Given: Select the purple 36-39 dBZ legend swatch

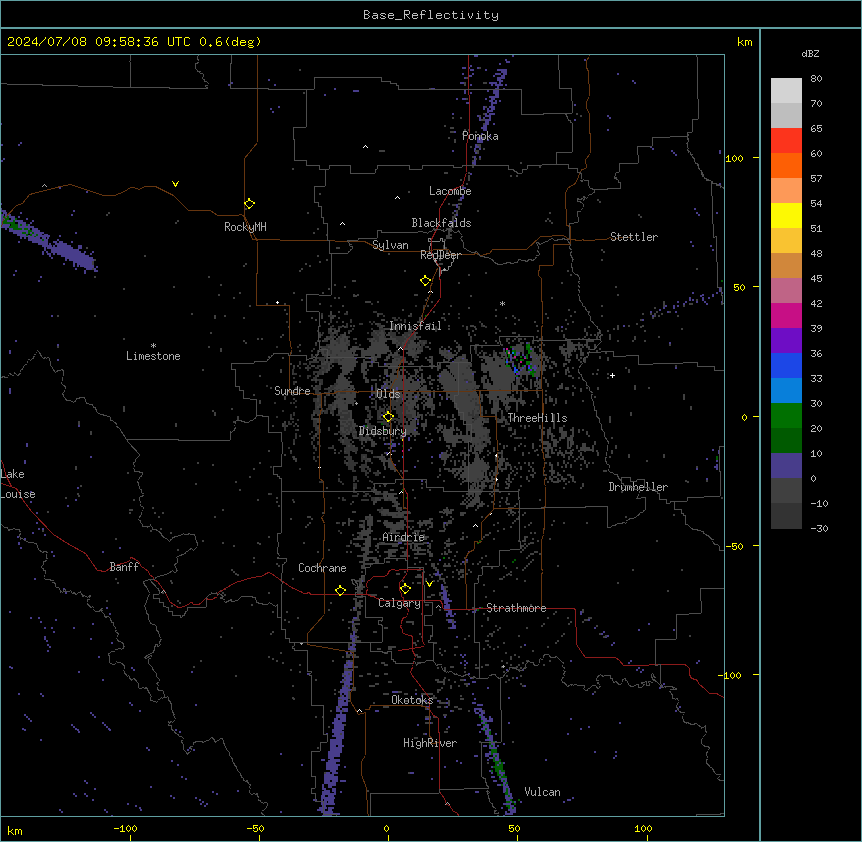Looking at the screenshot, I should click(786, 341).
